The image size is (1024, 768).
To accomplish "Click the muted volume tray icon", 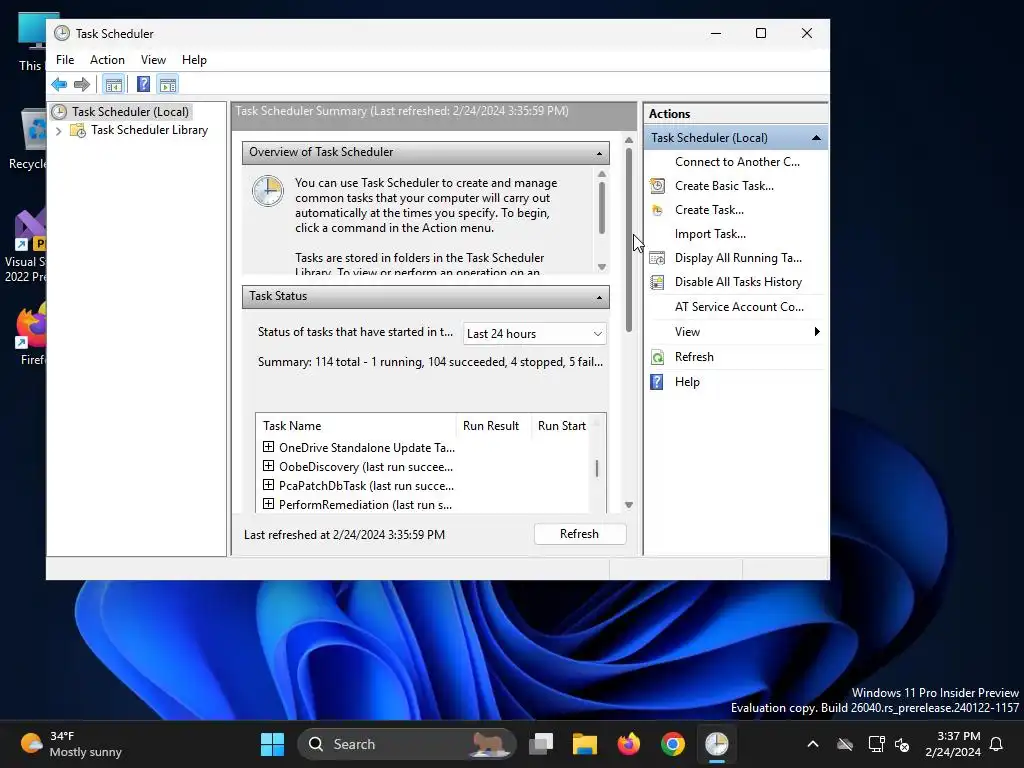I will 903,744.
